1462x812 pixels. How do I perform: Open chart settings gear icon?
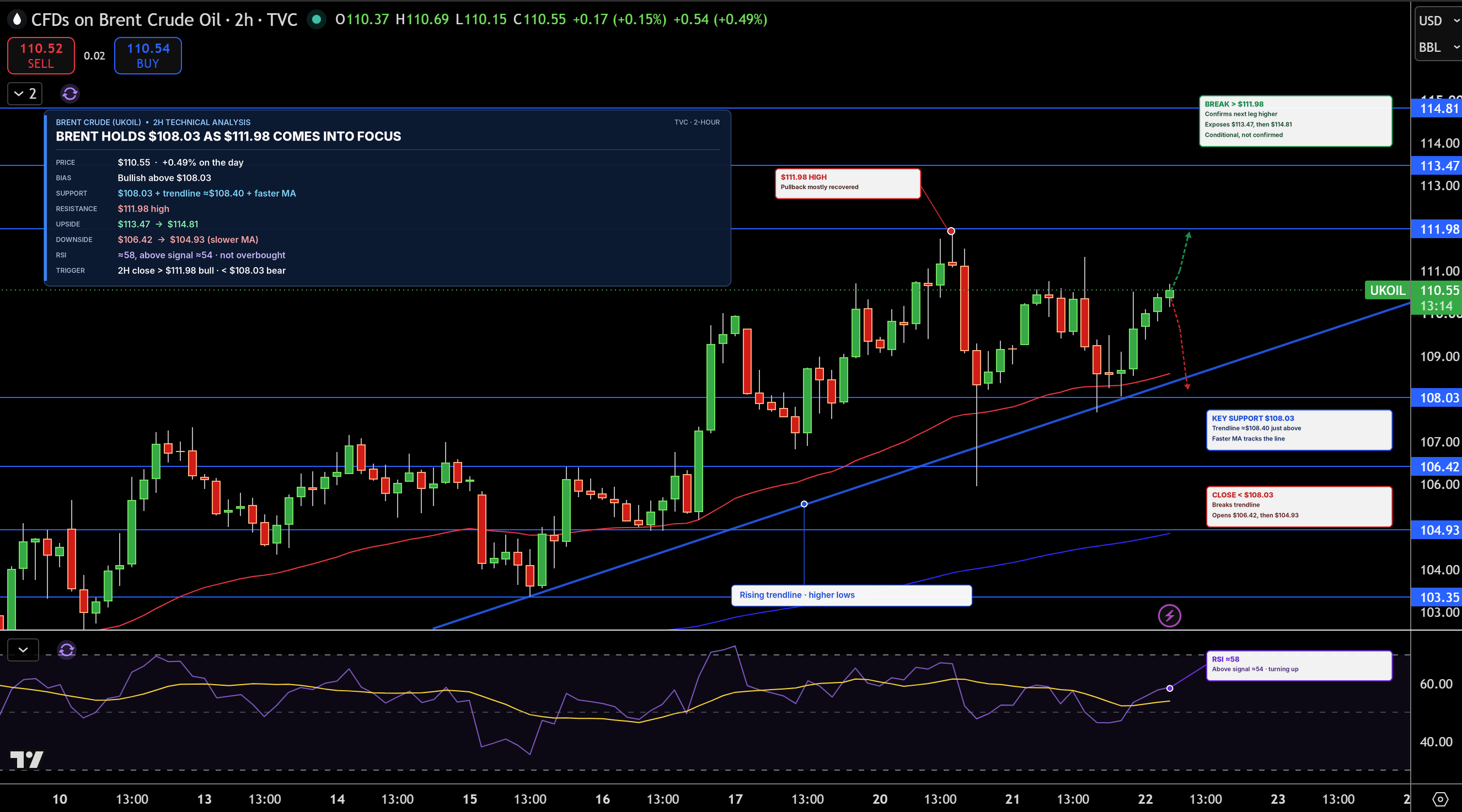pyautogui.click(x=1440, y=799)
